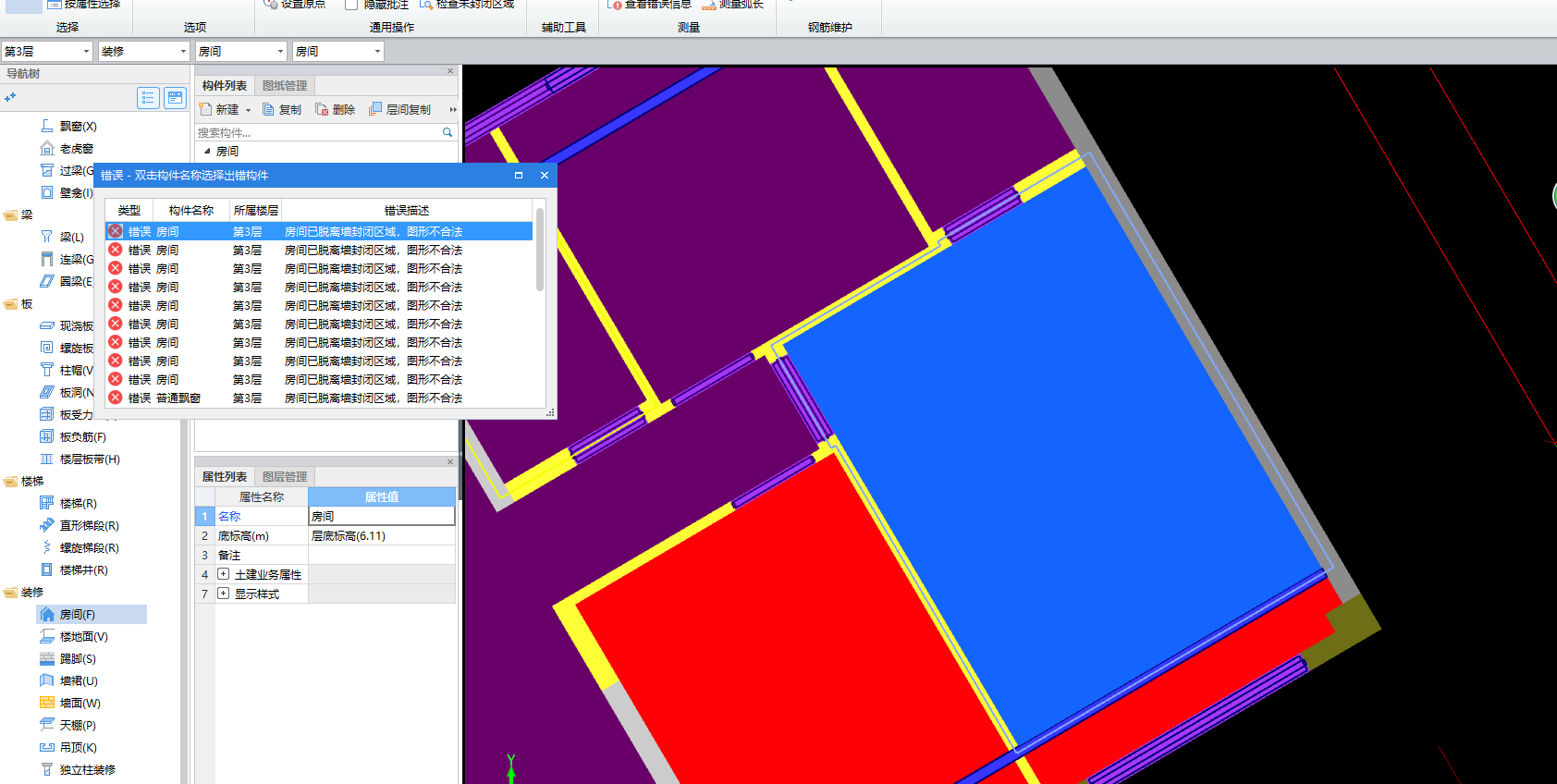
Task: Close the component list panel
Action: [450, 71]
